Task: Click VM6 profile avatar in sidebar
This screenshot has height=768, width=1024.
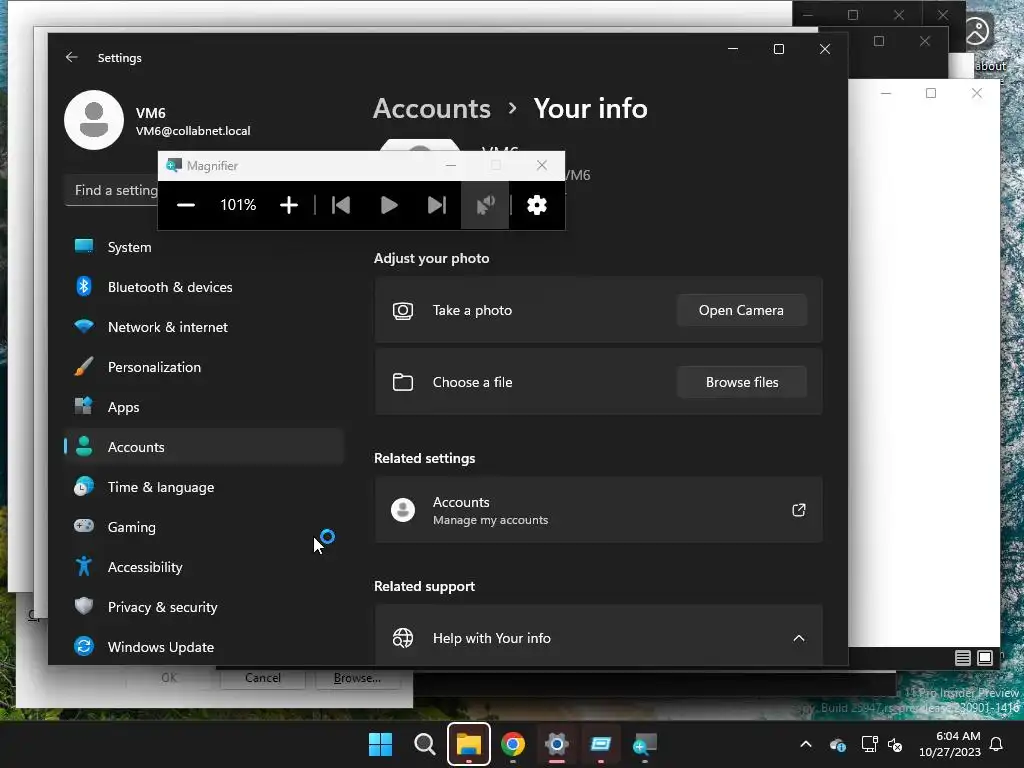Action: pyautogui.click(x=94, y=120)
